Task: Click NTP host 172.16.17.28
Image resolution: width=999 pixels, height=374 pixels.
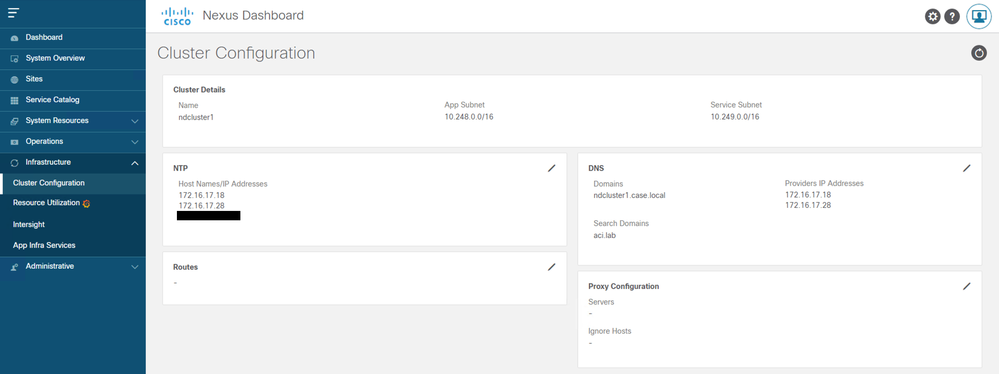Action: click(x=201, y=206)
